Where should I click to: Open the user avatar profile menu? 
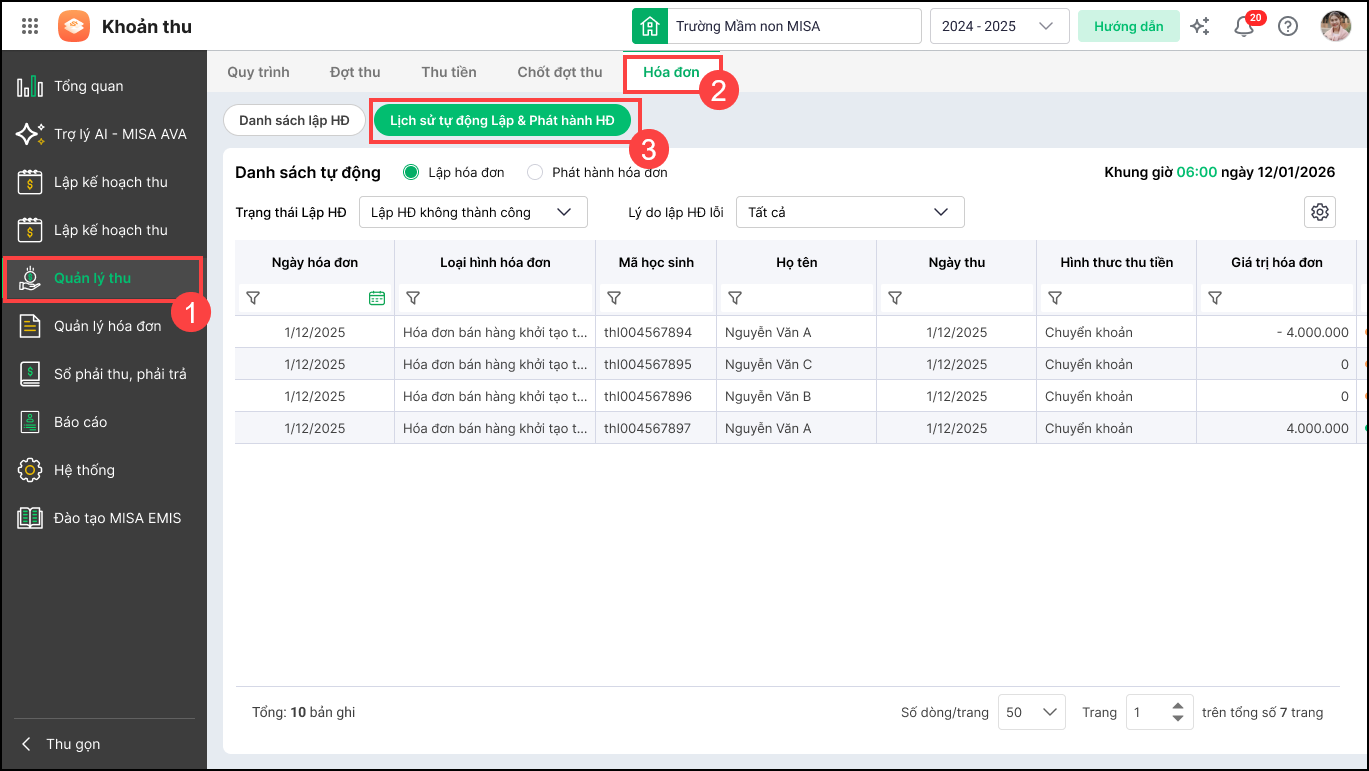pos(1335,27)
